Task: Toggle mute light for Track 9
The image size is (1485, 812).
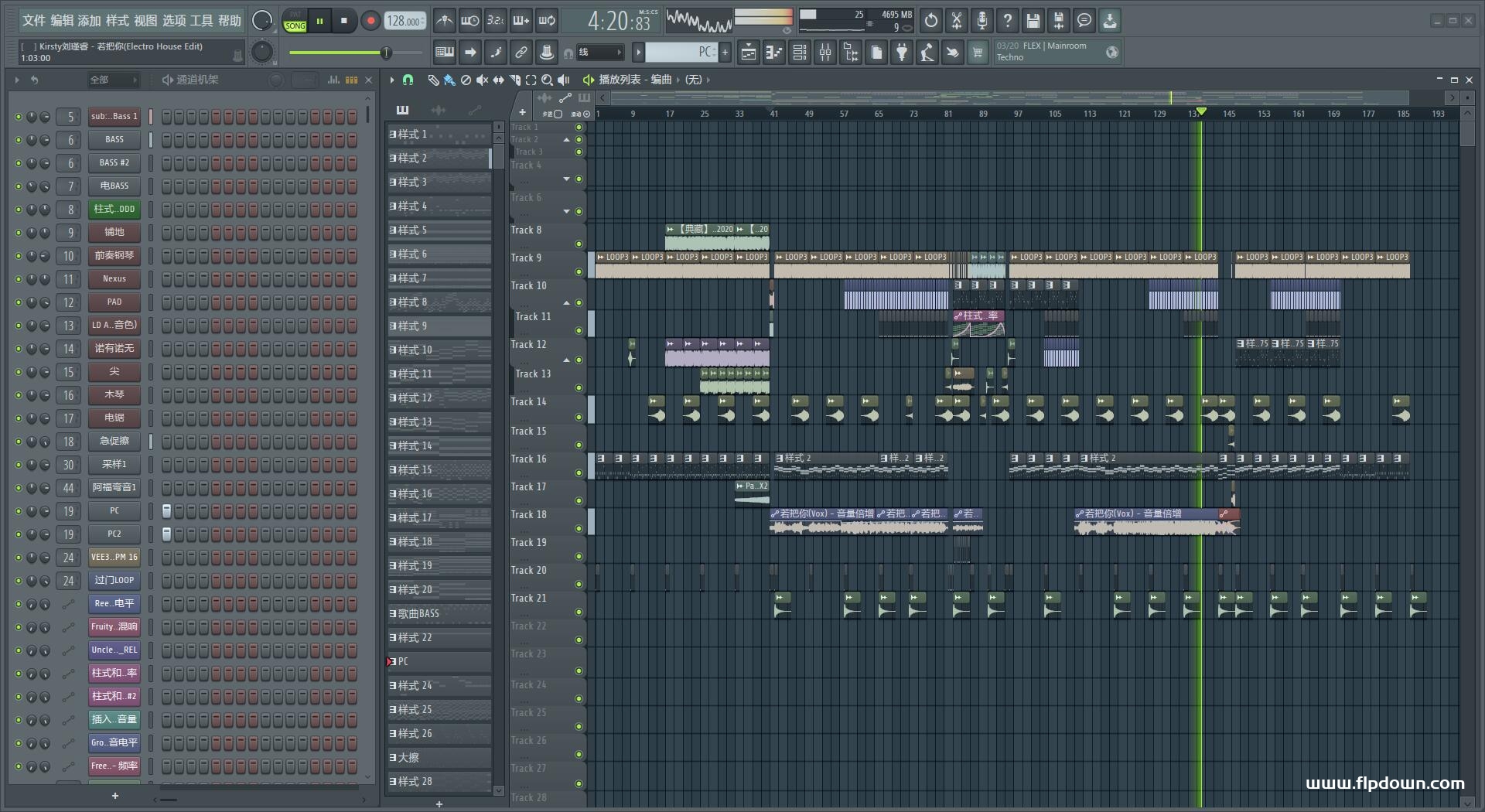Action: tap(579, 271)
